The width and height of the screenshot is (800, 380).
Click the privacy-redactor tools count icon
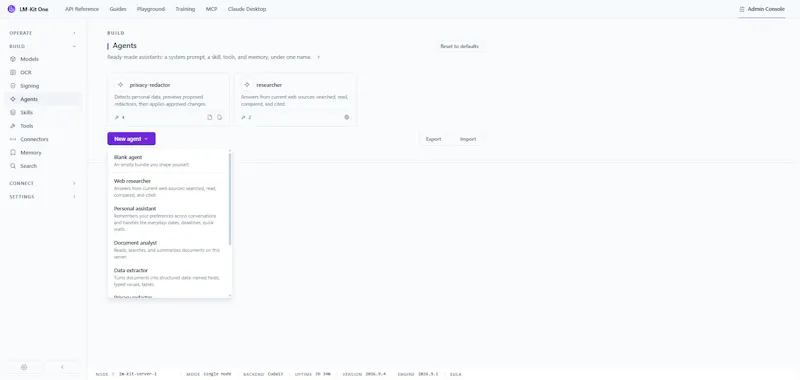click(x=116, y=117)
